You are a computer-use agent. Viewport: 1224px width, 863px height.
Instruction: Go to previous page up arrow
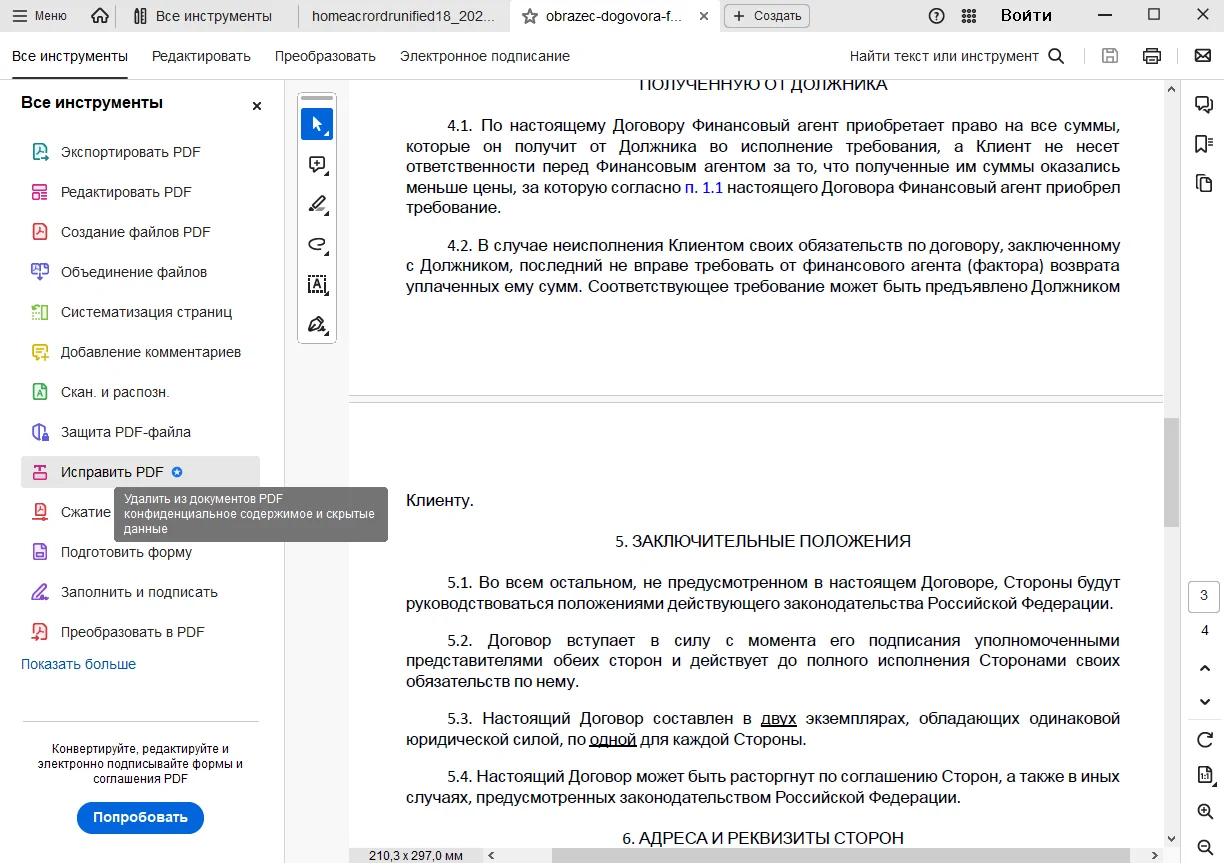[x=1204, y=667]
